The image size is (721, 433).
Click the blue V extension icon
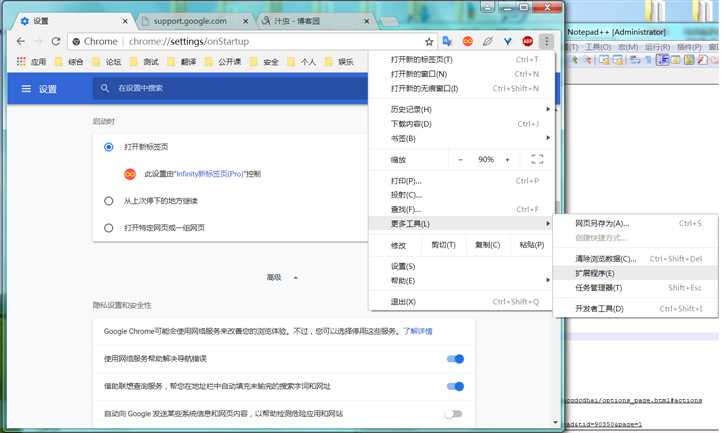508,41
